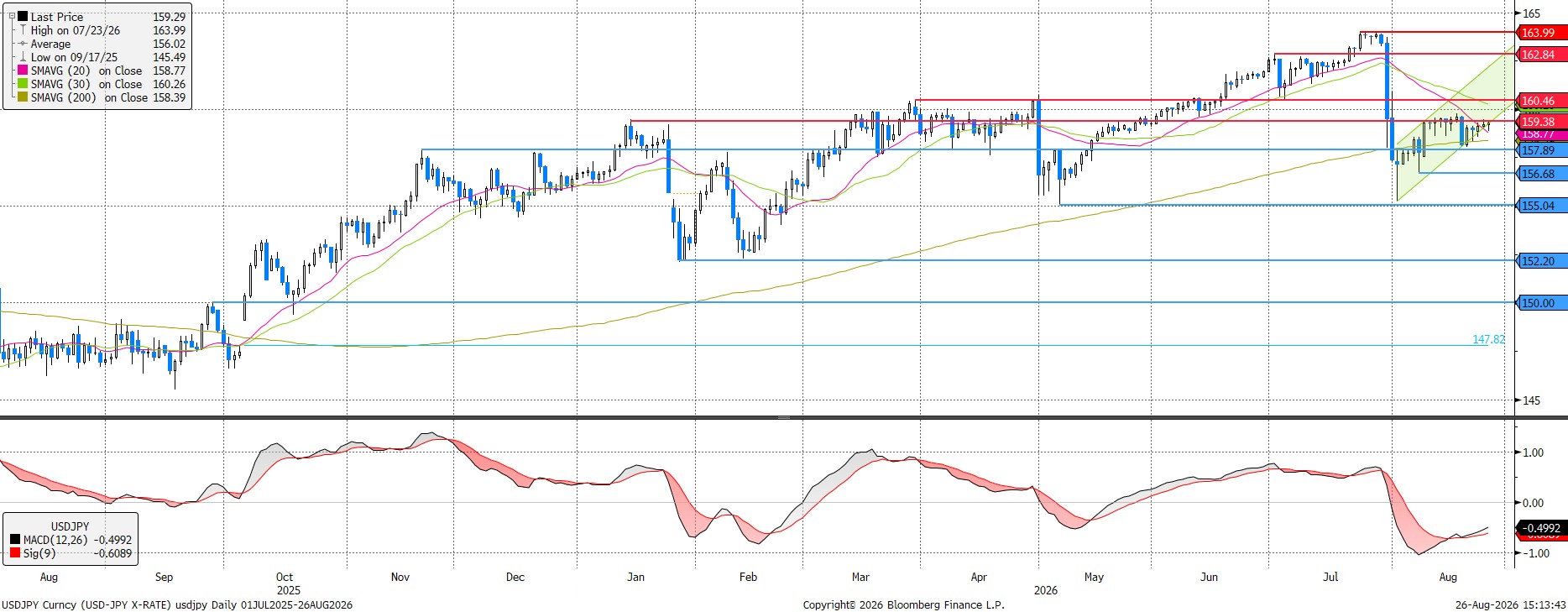Click the 162.84 resistance level label
1568x612 pixels.
[x=1542, y=55]
